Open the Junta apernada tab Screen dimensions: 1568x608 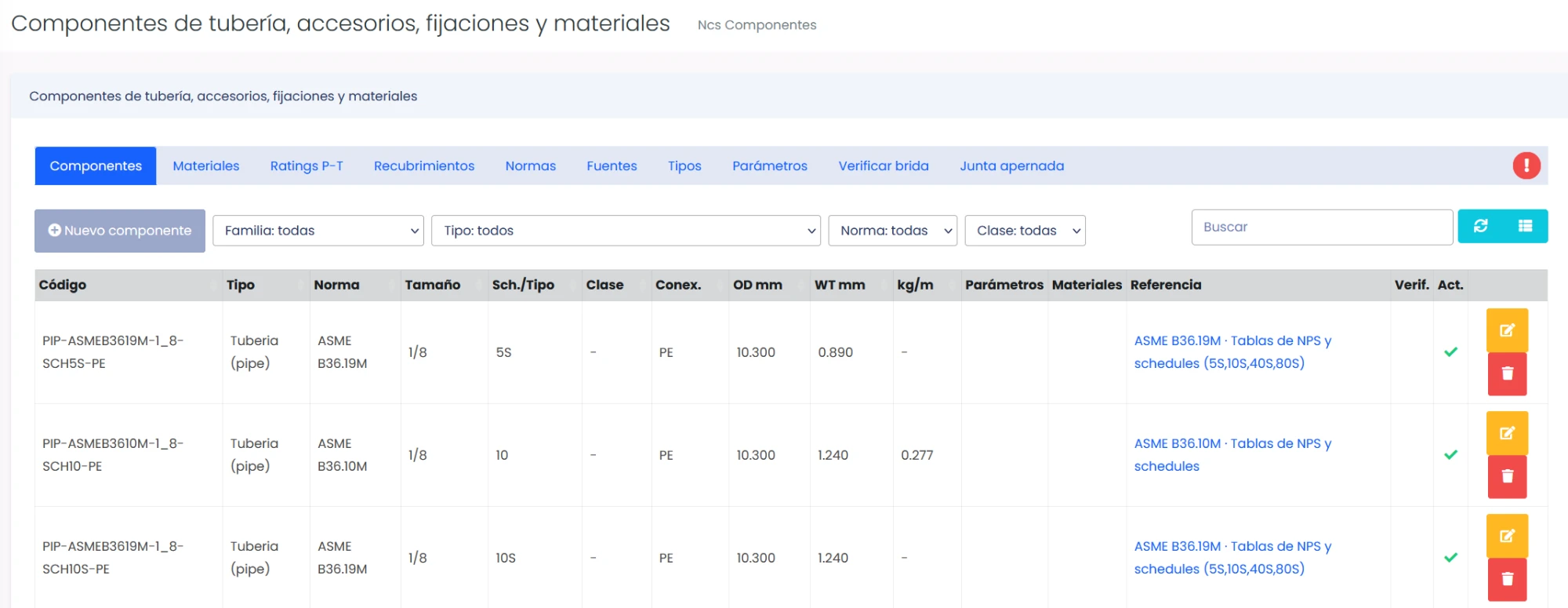1012,166
